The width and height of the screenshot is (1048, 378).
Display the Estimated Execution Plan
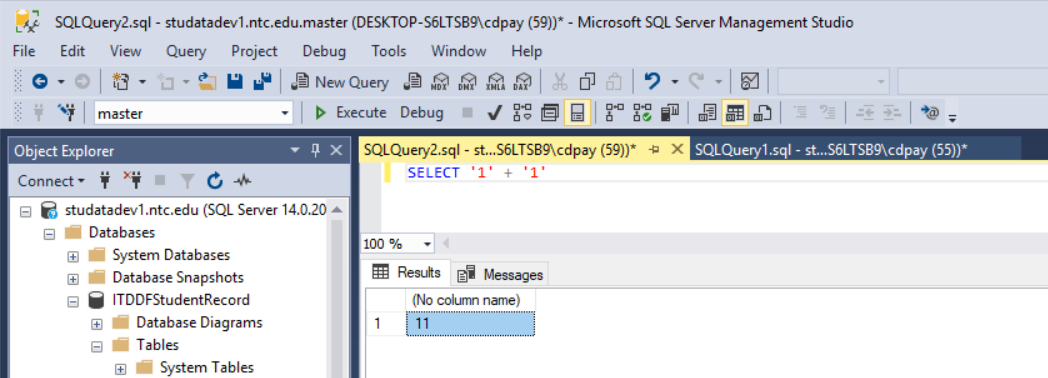click(522, 113)
